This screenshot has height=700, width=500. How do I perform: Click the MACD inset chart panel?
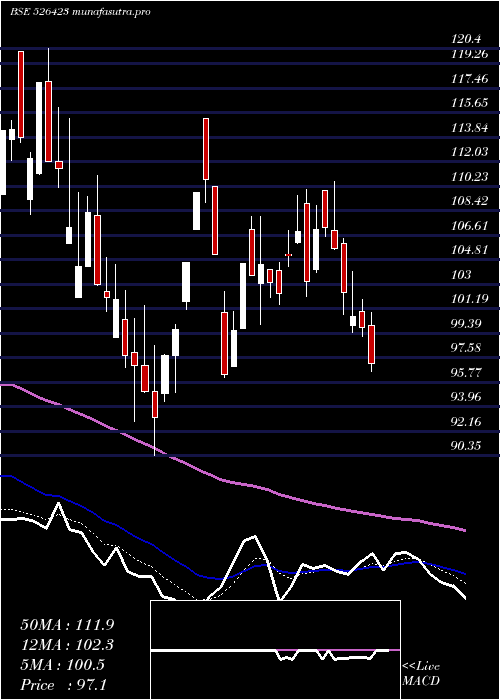[x=275, y=650]
